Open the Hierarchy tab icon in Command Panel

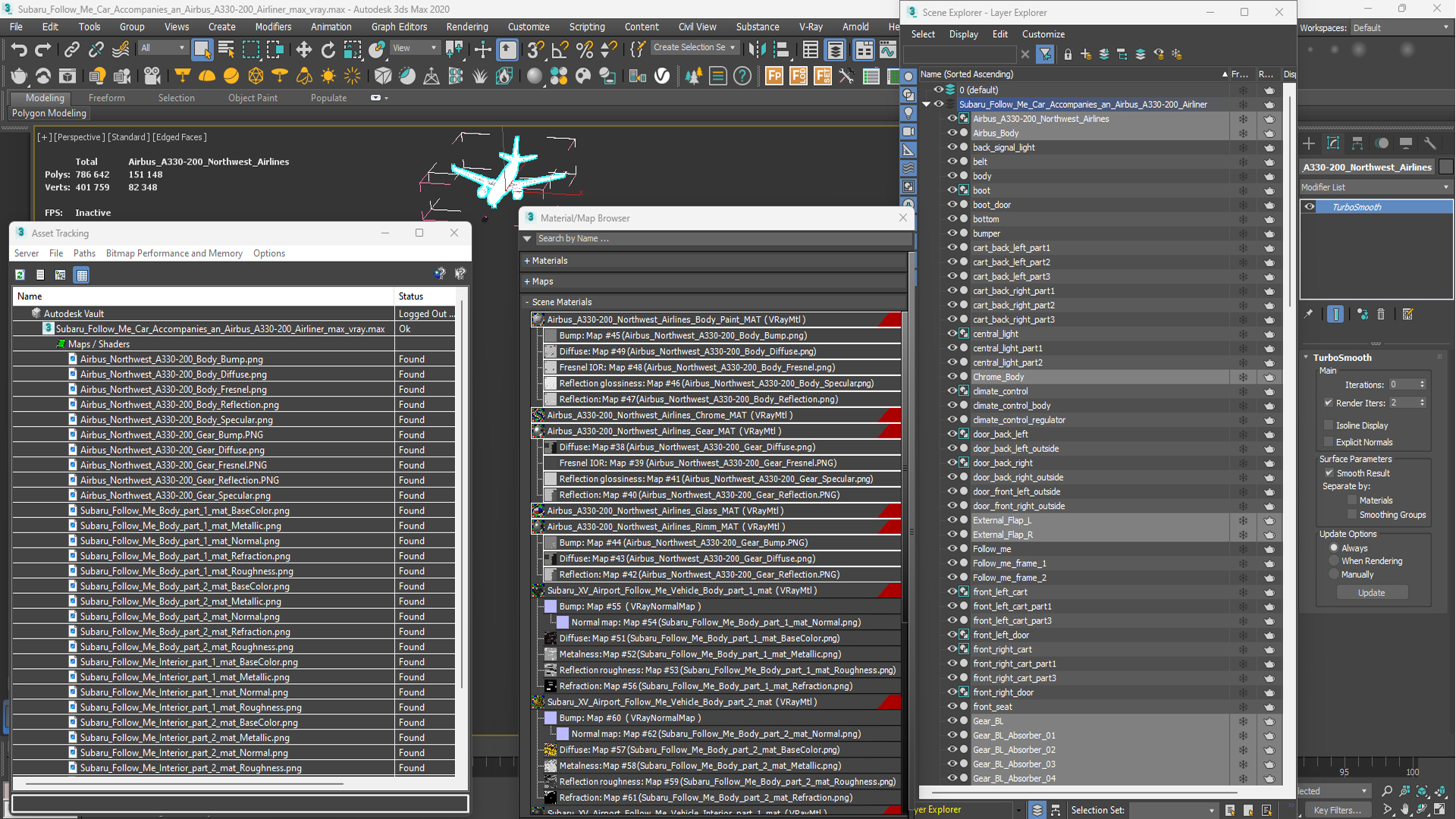pos(1357,143)
